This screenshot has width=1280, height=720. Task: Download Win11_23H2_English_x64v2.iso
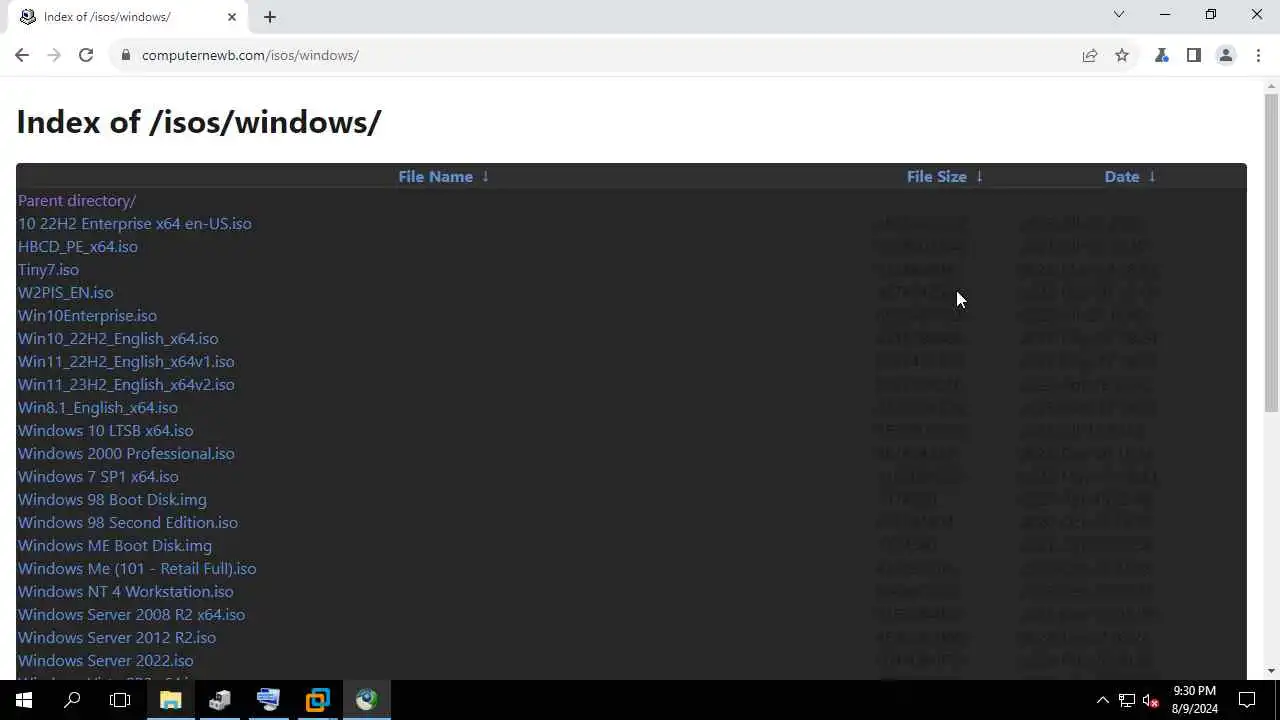coord(126,384)
